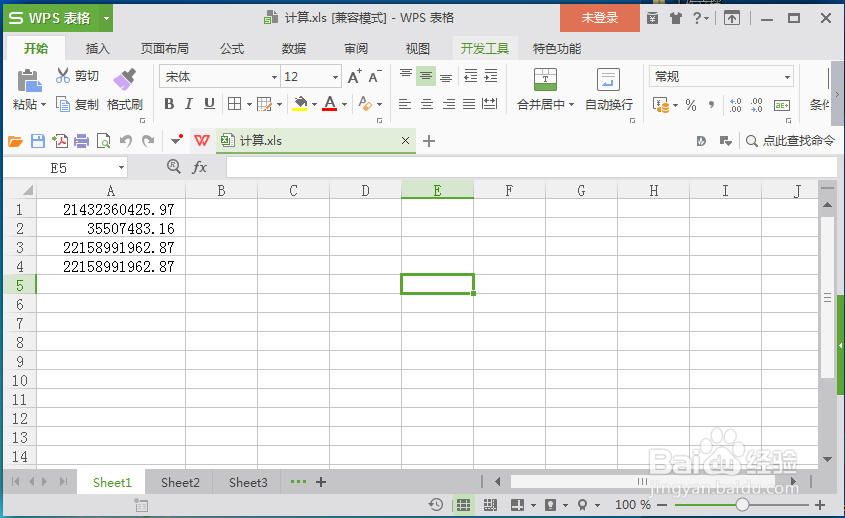Select the Format Painter (格式刷) brush
The width and height of the screenshot is (845, 518).
(x=124, y=79)
